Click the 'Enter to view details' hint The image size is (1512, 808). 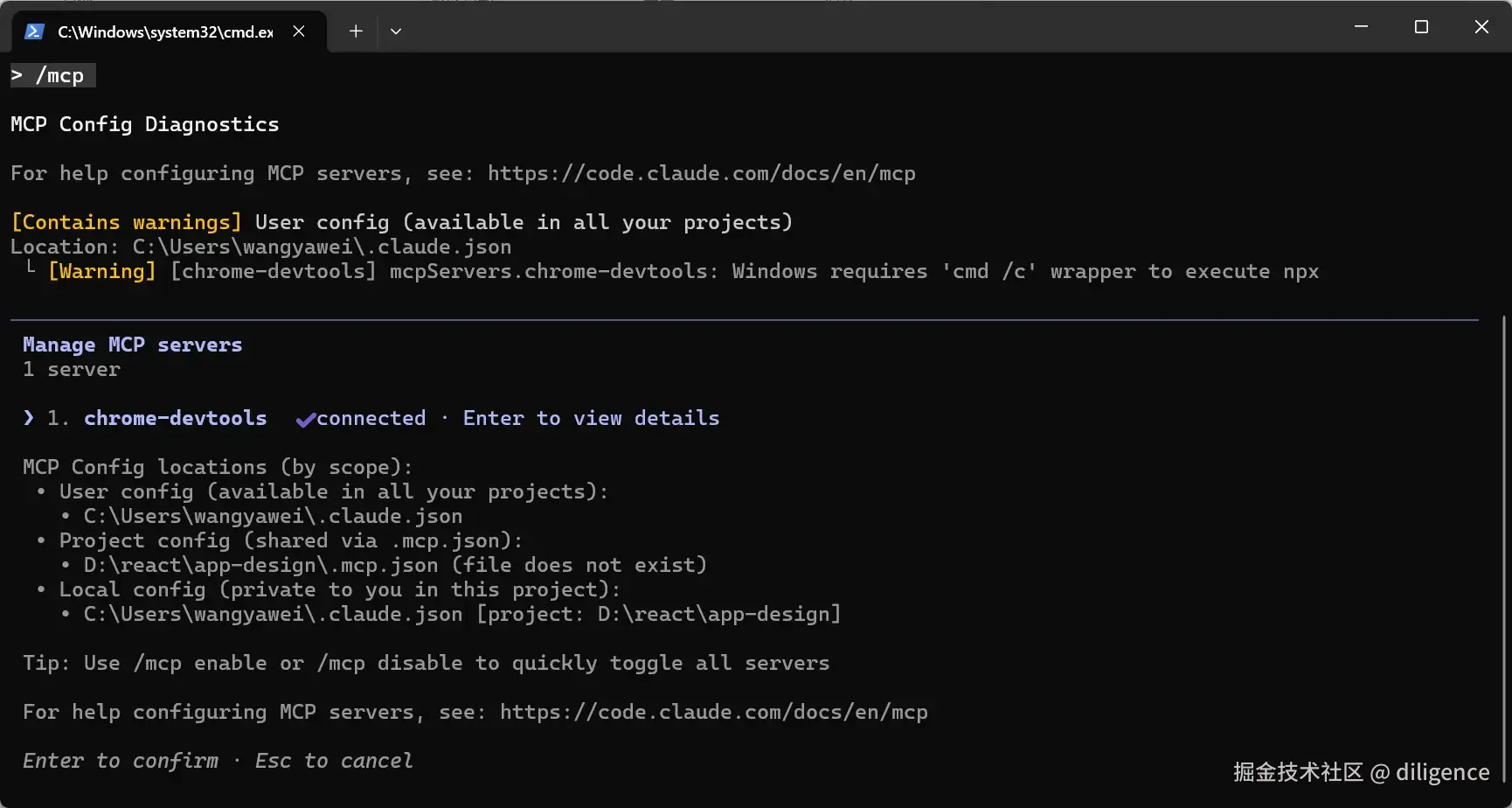coord(591,418)
